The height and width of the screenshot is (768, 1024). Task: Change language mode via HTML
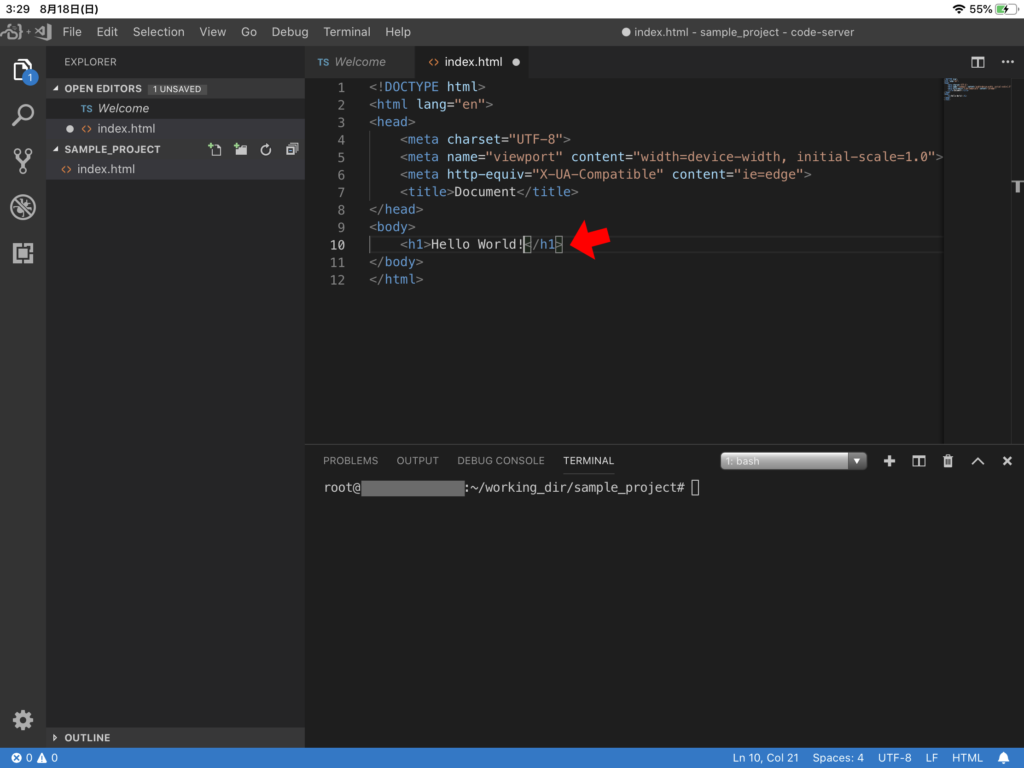coord(967,758)
